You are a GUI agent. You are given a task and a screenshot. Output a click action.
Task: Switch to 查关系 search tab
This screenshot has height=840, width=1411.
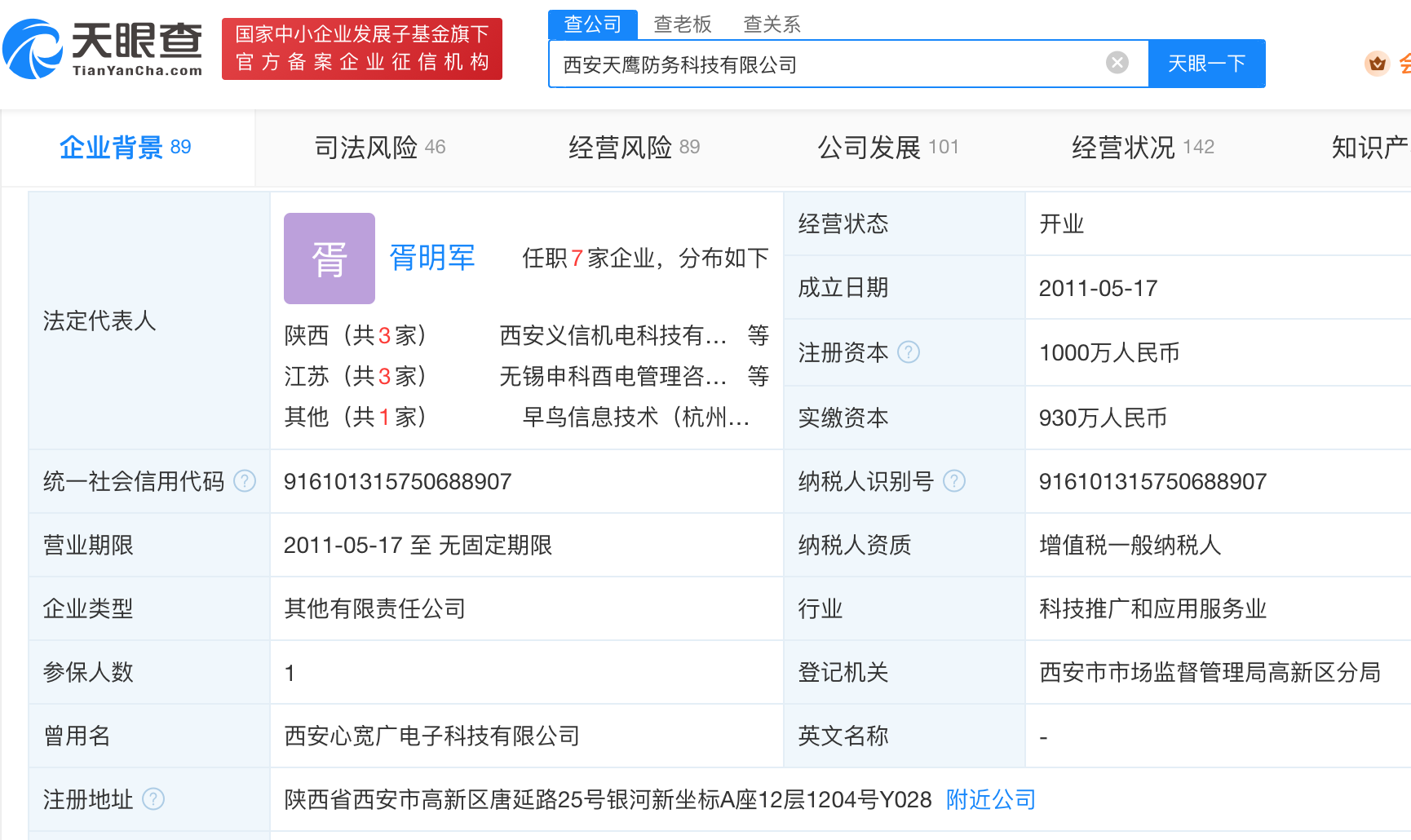(x=772, y=24)
